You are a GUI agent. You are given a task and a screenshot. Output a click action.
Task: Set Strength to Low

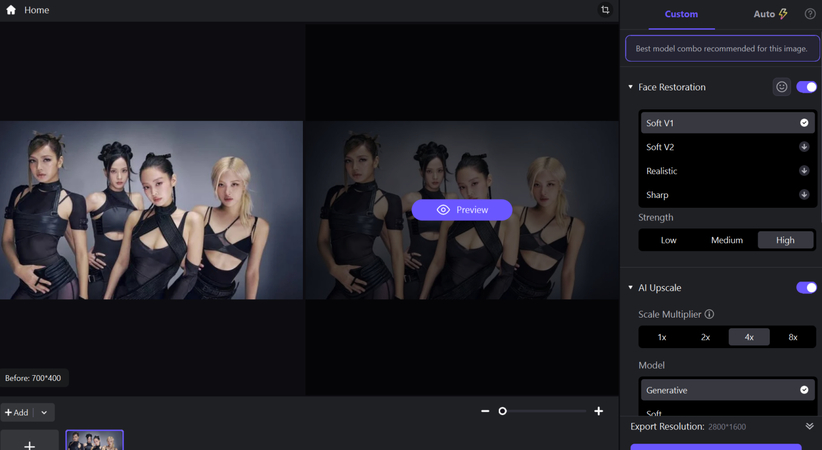click(x=668, y=240)
